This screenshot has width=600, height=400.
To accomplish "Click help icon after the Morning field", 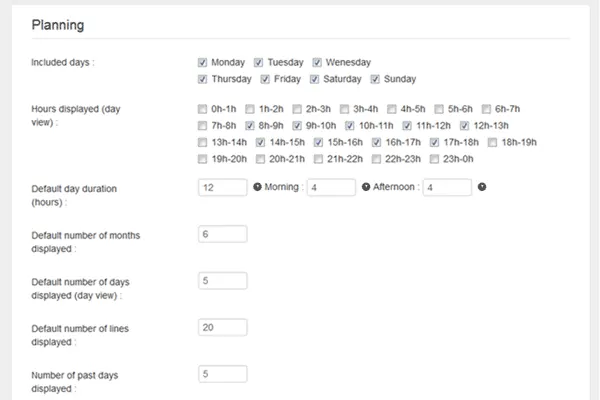I will tap(366, 187).
